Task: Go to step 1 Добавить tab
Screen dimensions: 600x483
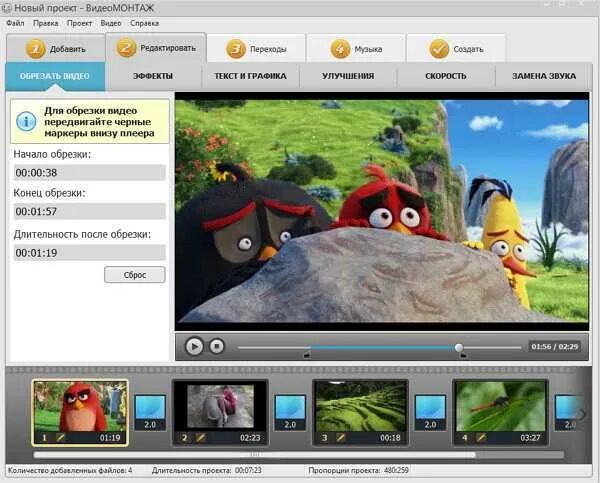Action: point(55,49)
